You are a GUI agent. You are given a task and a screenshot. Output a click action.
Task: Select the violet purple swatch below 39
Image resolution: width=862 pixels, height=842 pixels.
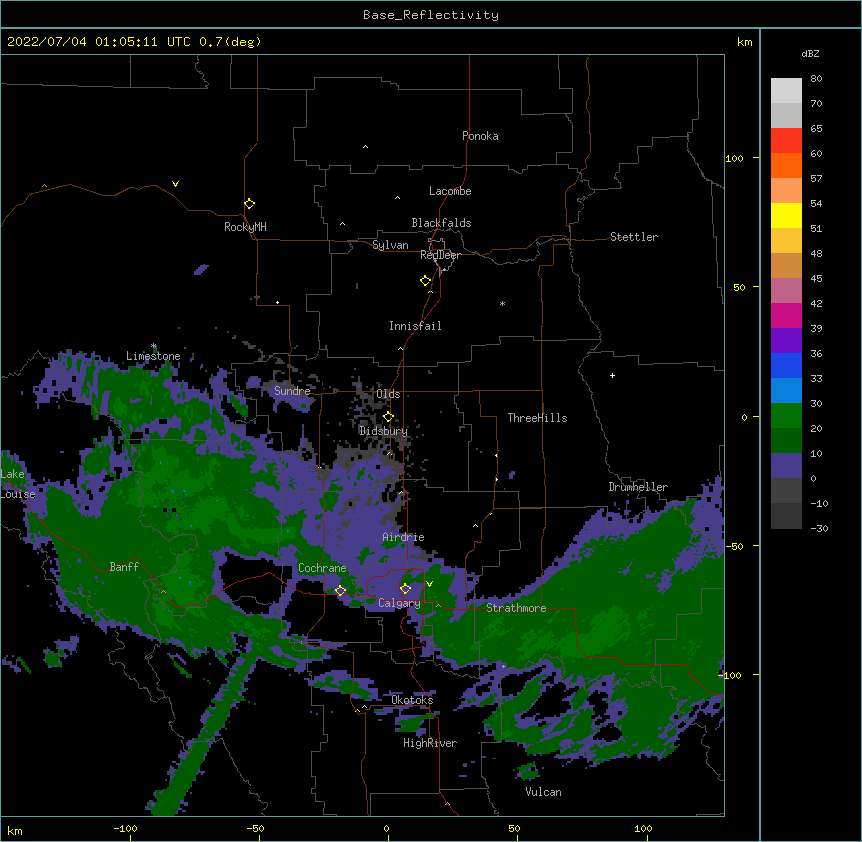click(x=786, y=340)
